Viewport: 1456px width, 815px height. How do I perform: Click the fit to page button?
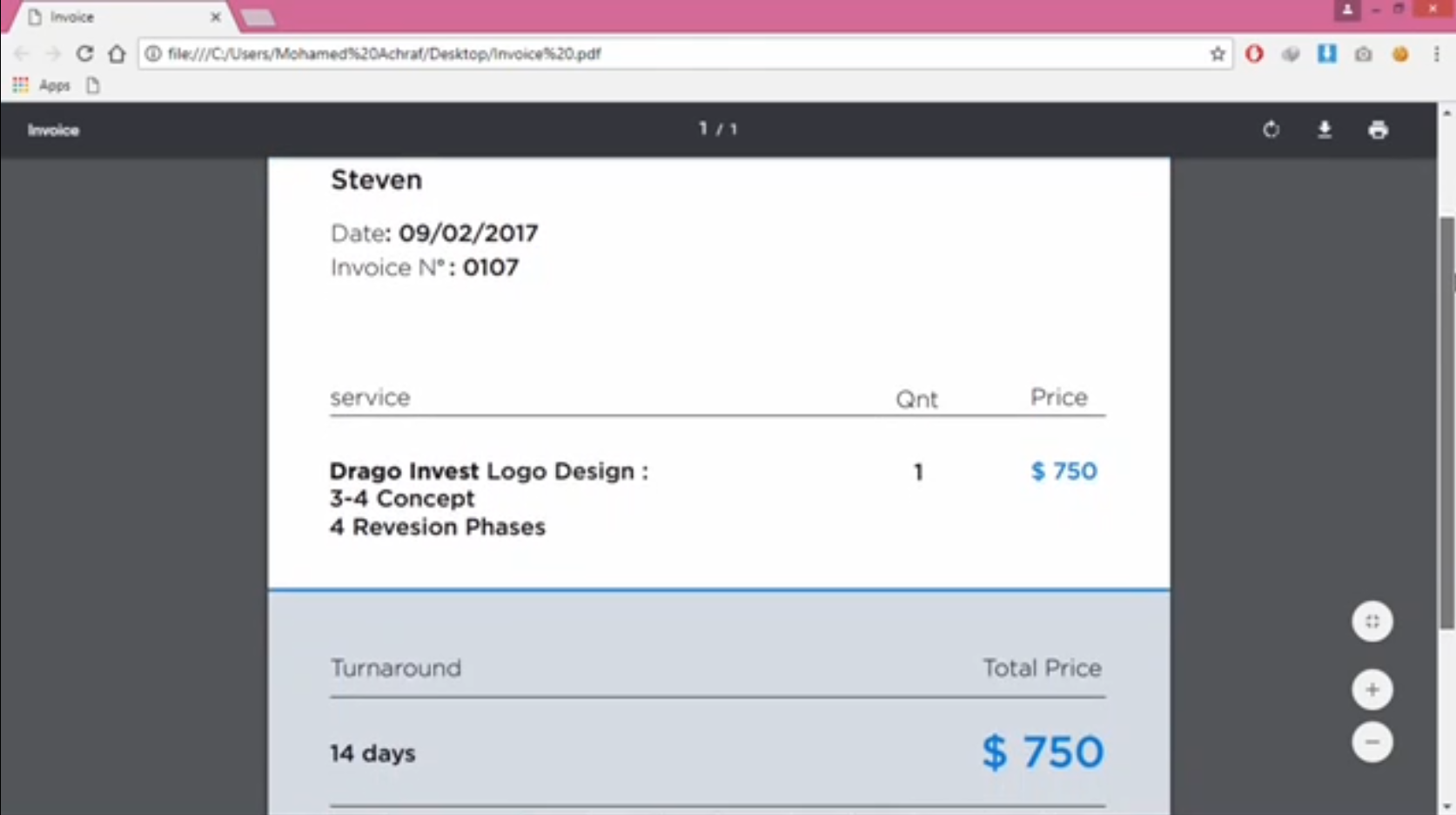(1372, 622)
